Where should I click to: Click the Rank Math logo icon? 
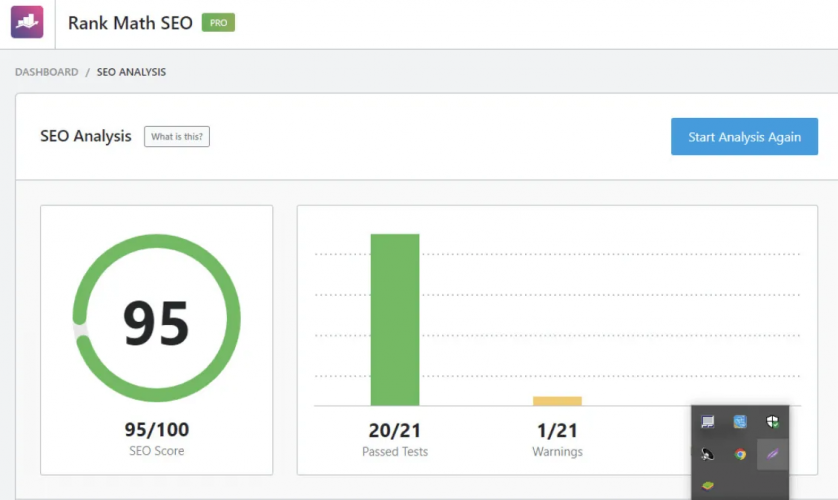point(27,22)
